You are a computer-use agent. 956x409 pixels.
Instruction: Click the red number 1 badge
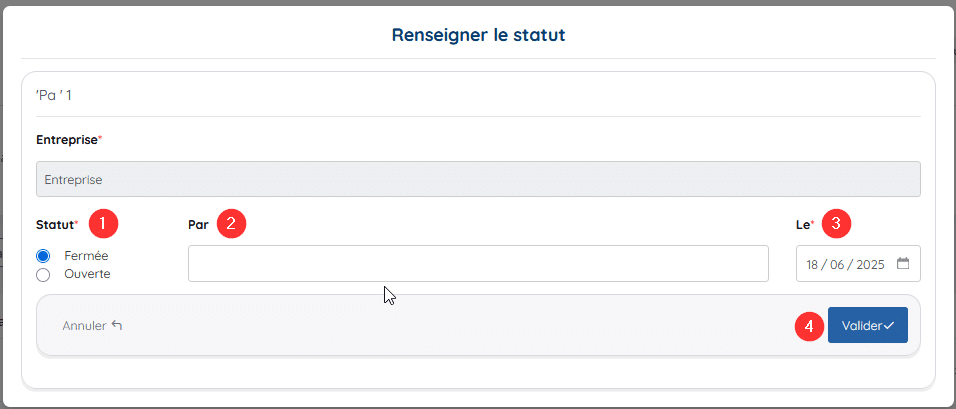point(103,224)
